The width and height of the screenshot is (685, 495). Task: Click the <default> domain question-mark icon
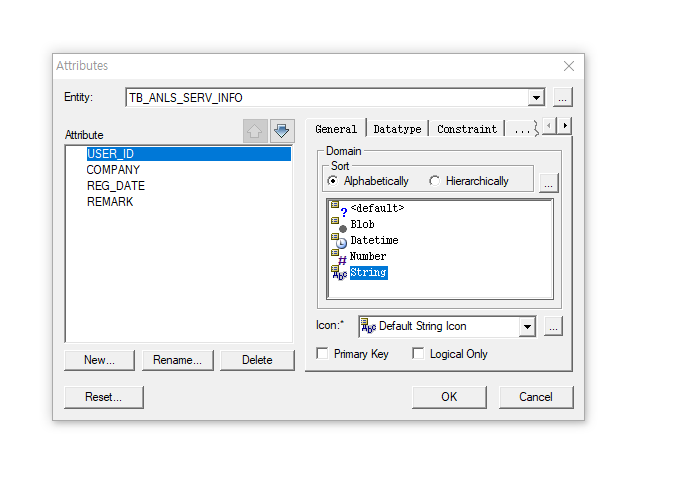(x=339, y=209)
